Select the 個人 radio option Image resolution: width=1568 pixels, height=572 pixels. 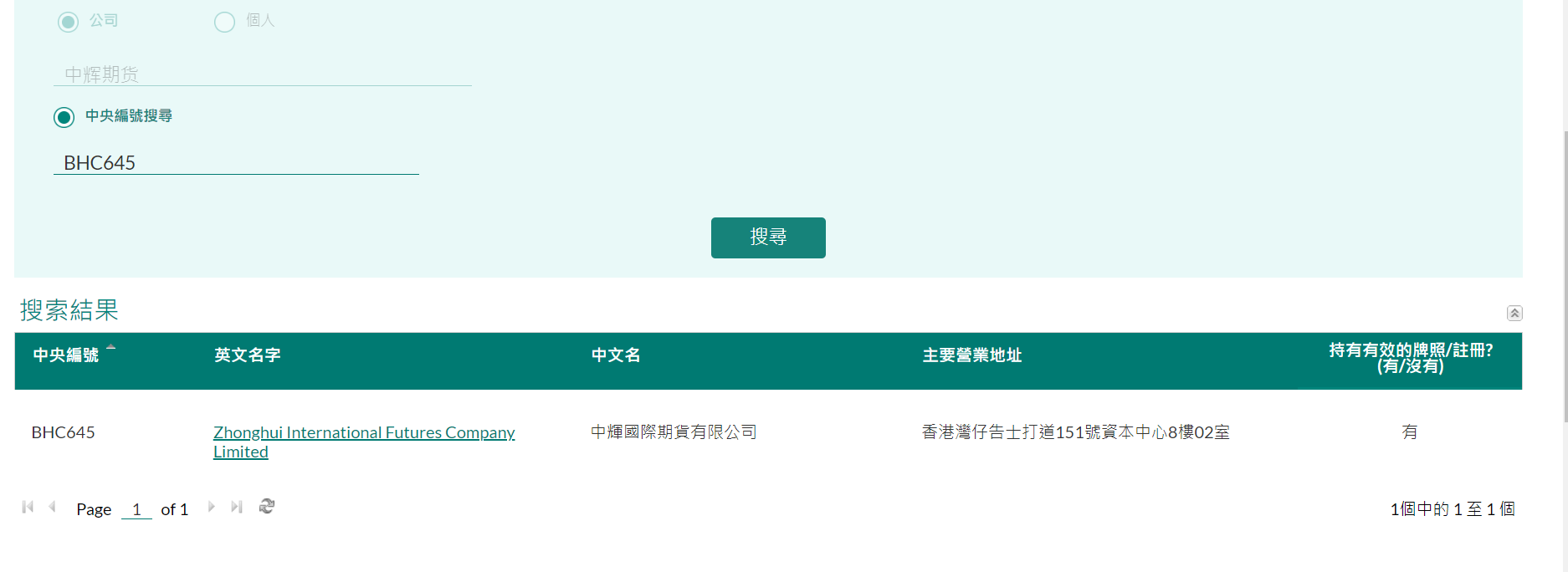(x=224, y=22)
